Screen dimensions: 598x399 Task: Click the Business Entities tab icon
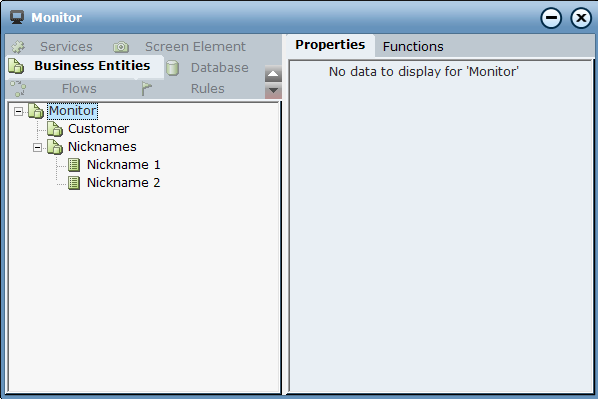coord(16,66)
